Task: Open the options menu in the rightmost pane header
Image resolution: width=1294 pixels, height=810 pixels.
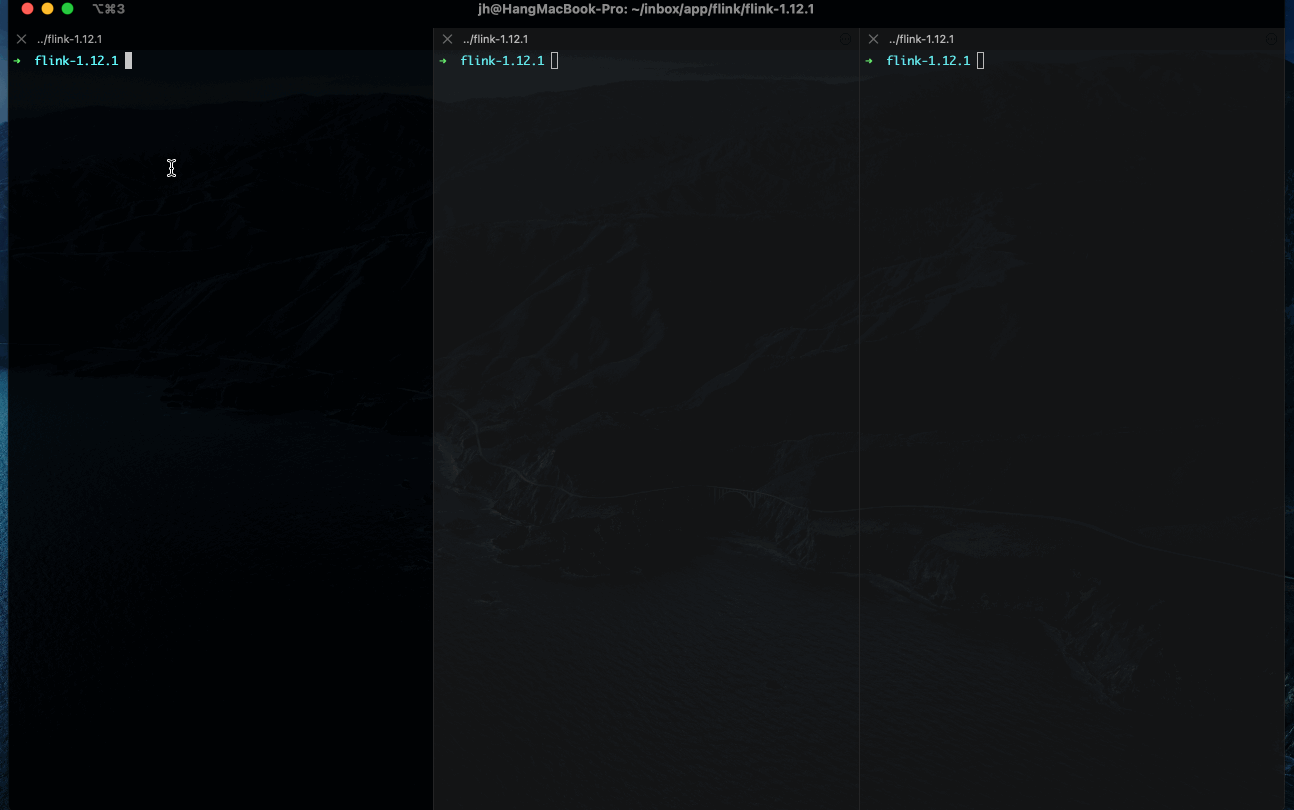Action: pos(1271,38)
